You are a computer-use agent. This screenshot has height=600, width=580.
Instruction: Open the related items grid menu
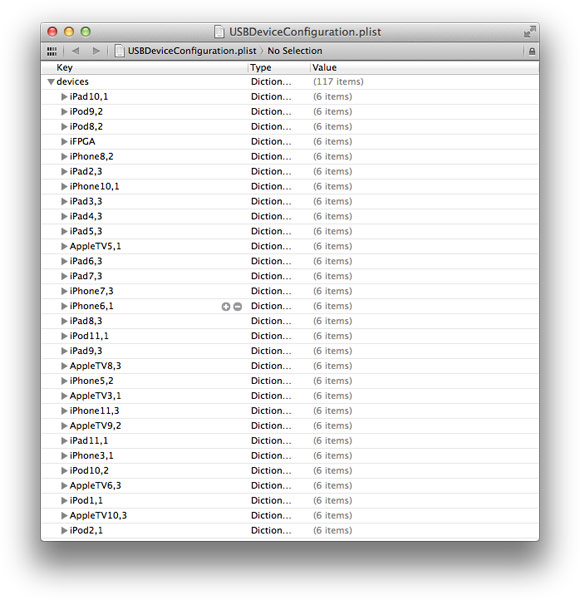[52, 51]
